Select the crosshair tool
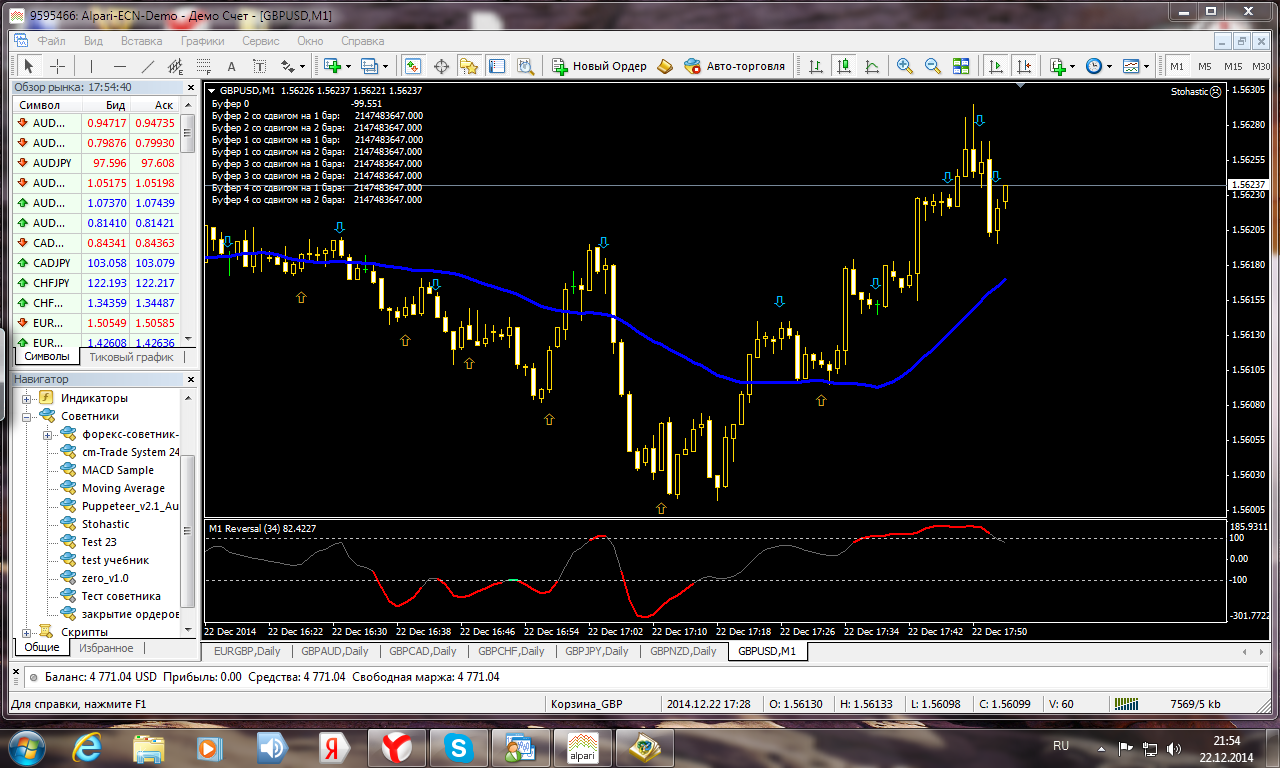This screenshot has height=768, width=1280. pyautogui.click(x=58, y=66)
